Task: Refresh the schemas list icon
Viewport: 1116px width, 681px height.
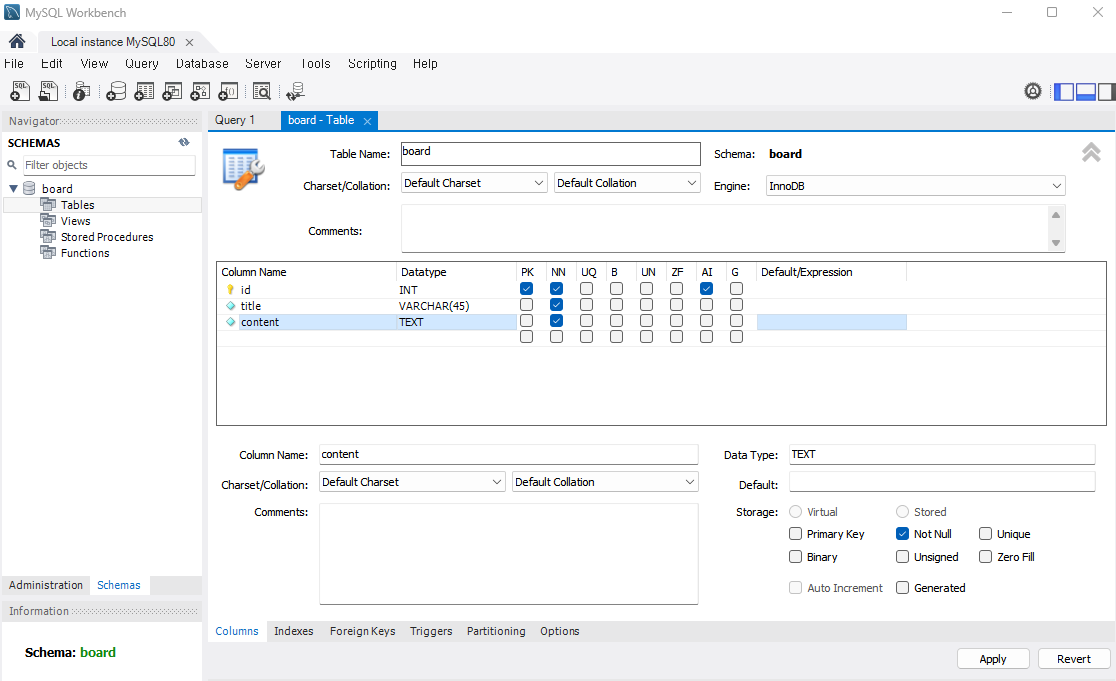Action: coord(184,142)
